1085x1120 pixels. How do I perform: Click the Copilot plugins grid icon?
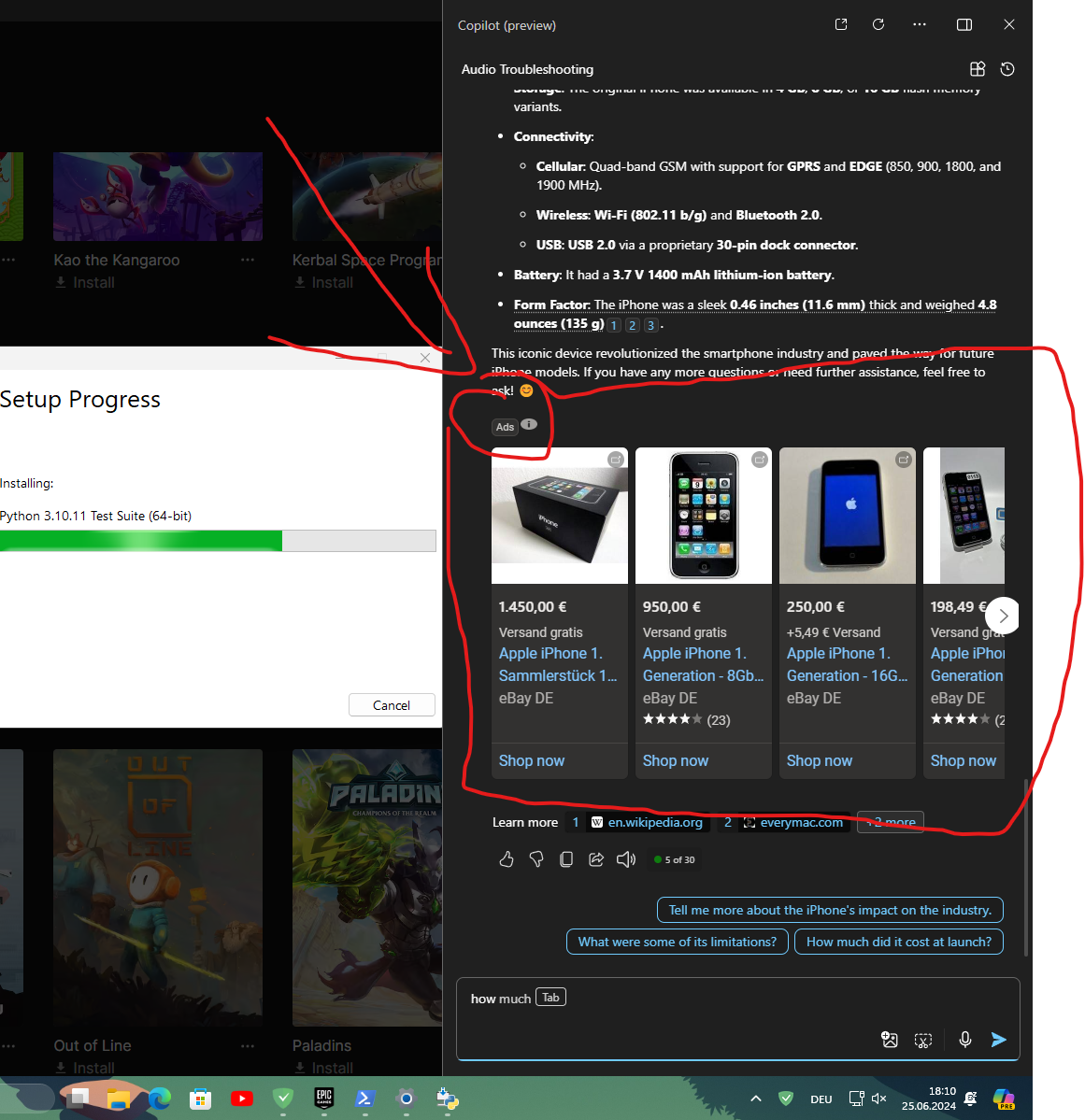(x=978, y=68)
